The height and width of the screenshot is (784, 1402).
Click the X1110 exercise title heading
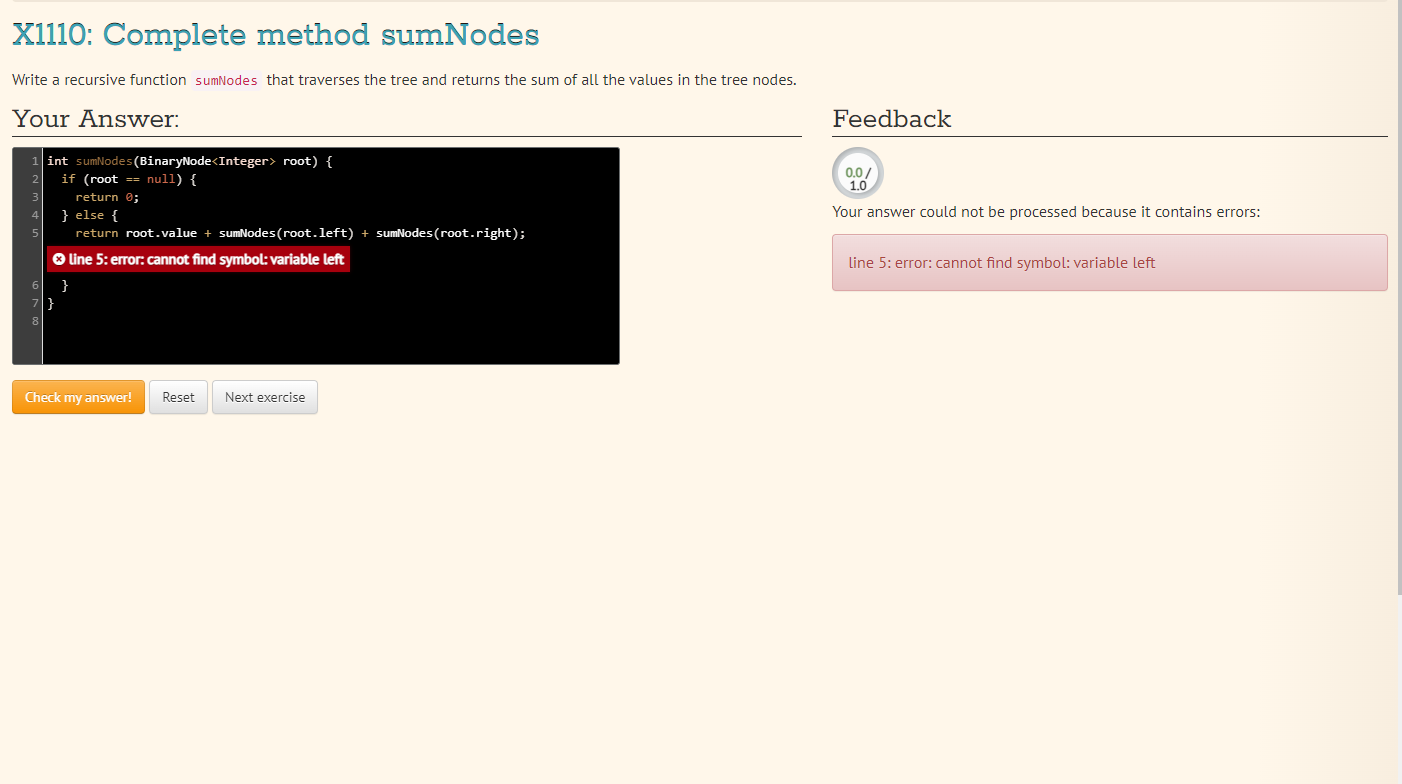point(273,33)
